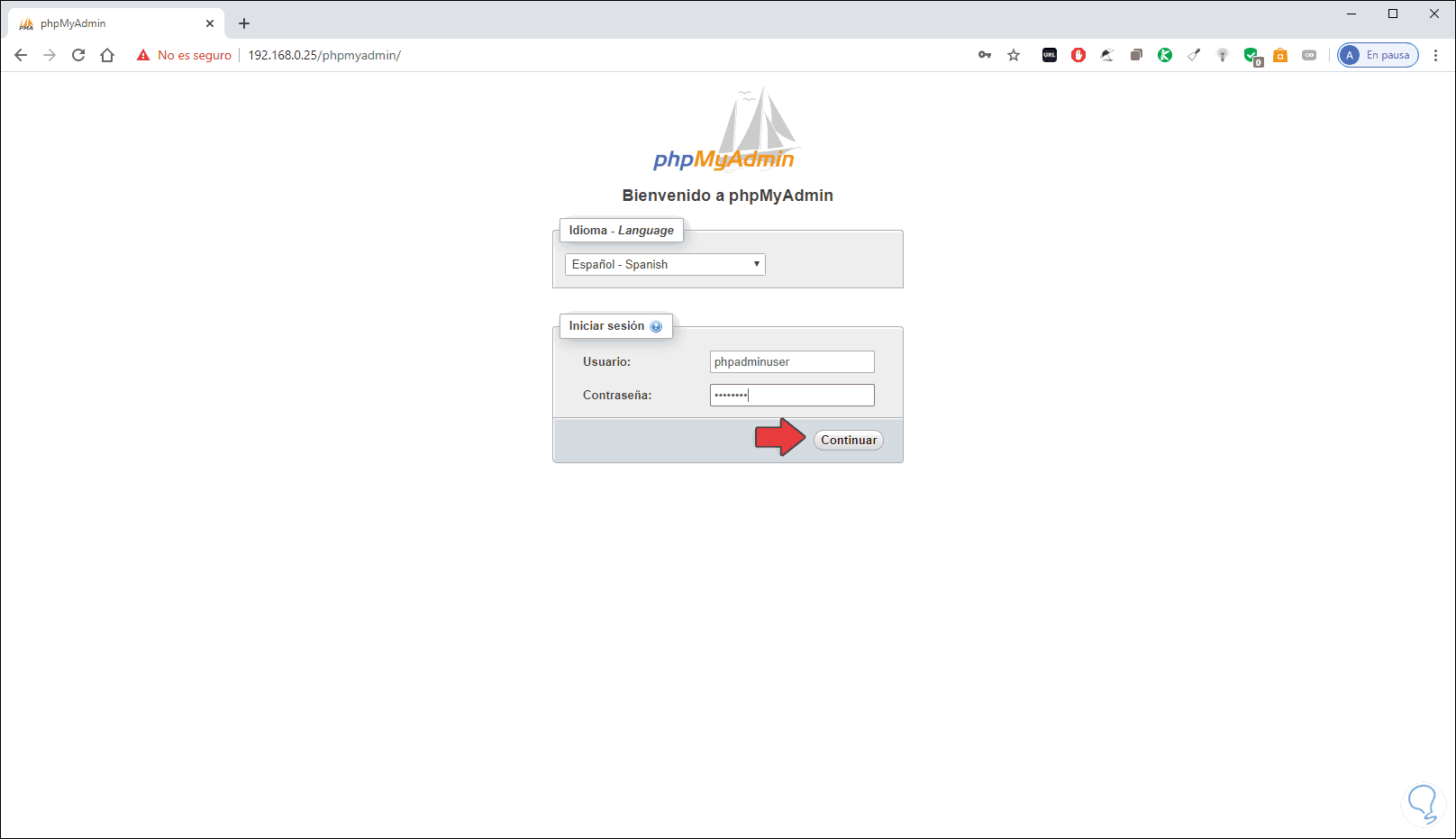Maximize the browser window
The height and width of the screenshot is (839, 1456).
pos(1393,14)
